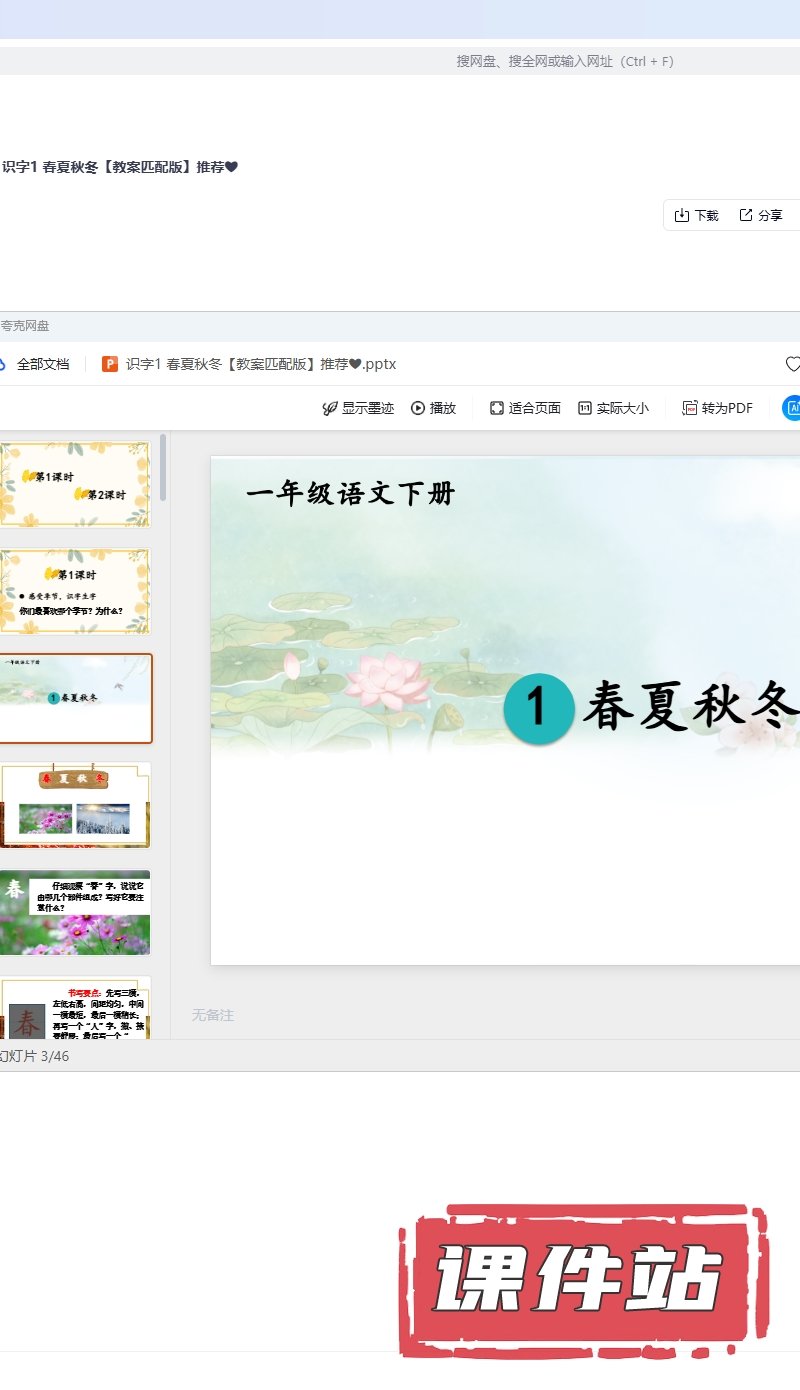Switch to 实际大小 actual size view

point(585,408)
